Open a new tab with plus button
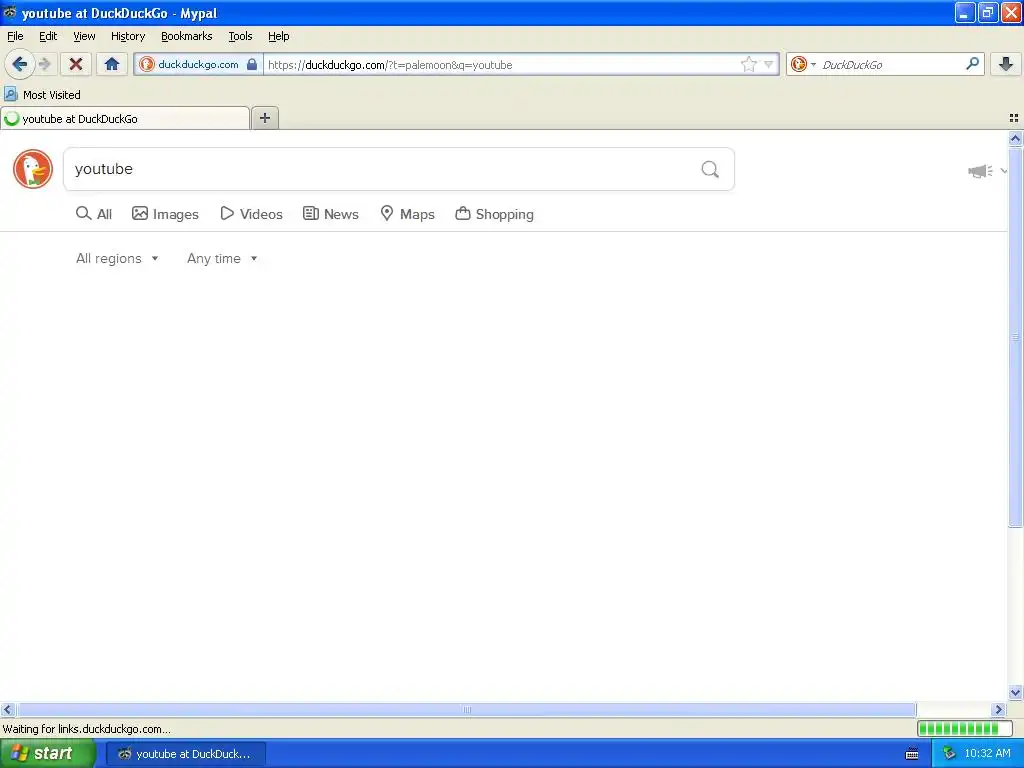This screenshot has height=768, width=1024. point(265,118)
